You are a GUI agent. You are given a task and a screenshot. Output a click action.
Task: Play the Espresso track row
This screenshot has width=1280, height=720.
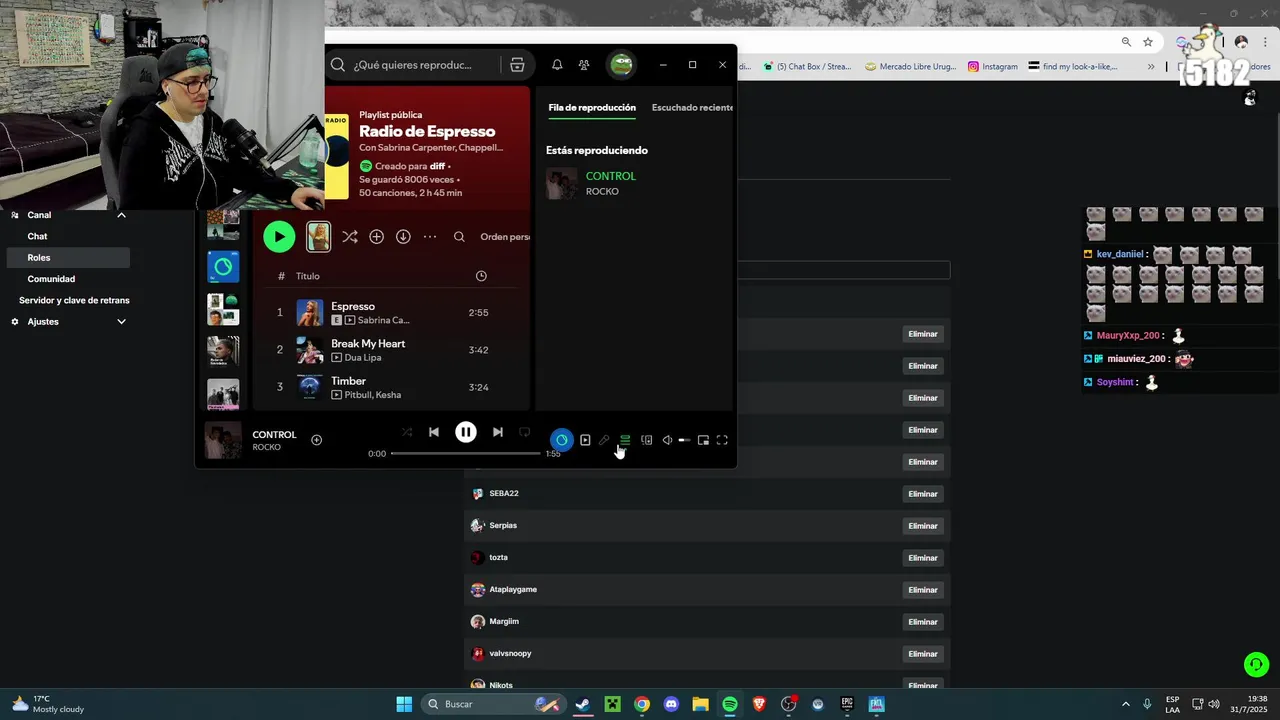391,313
